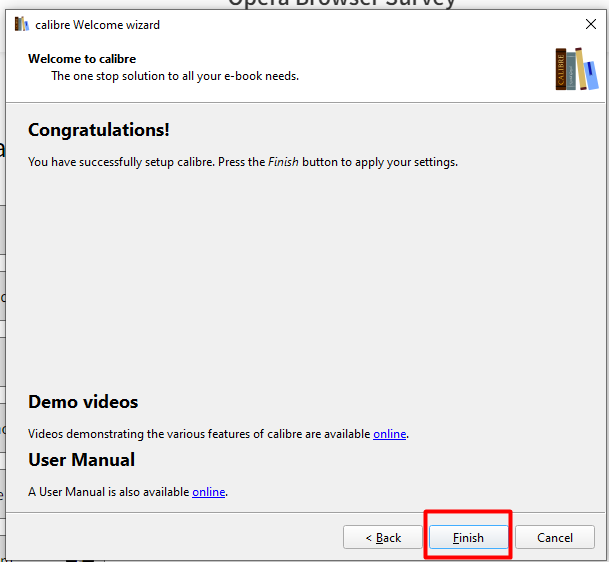The image size is (609, 562).
Task: Click the User Manual heading
Action: point(82,460)
